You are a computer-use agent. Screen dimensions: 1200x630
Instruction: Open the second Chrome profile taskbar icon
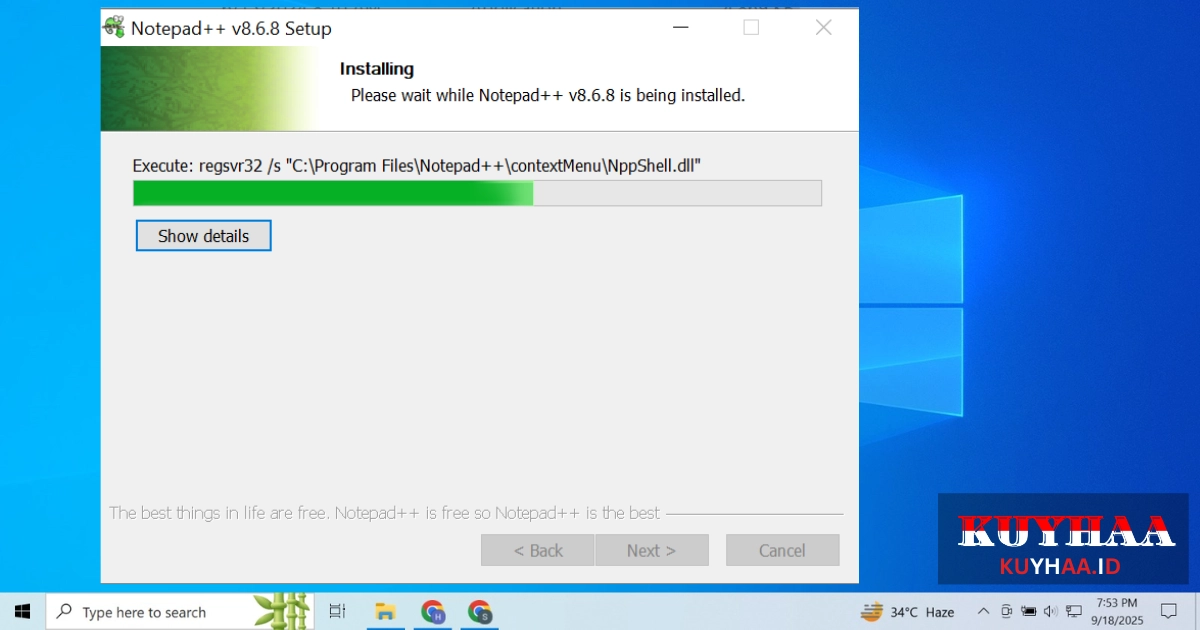click(x=480, y=611)
